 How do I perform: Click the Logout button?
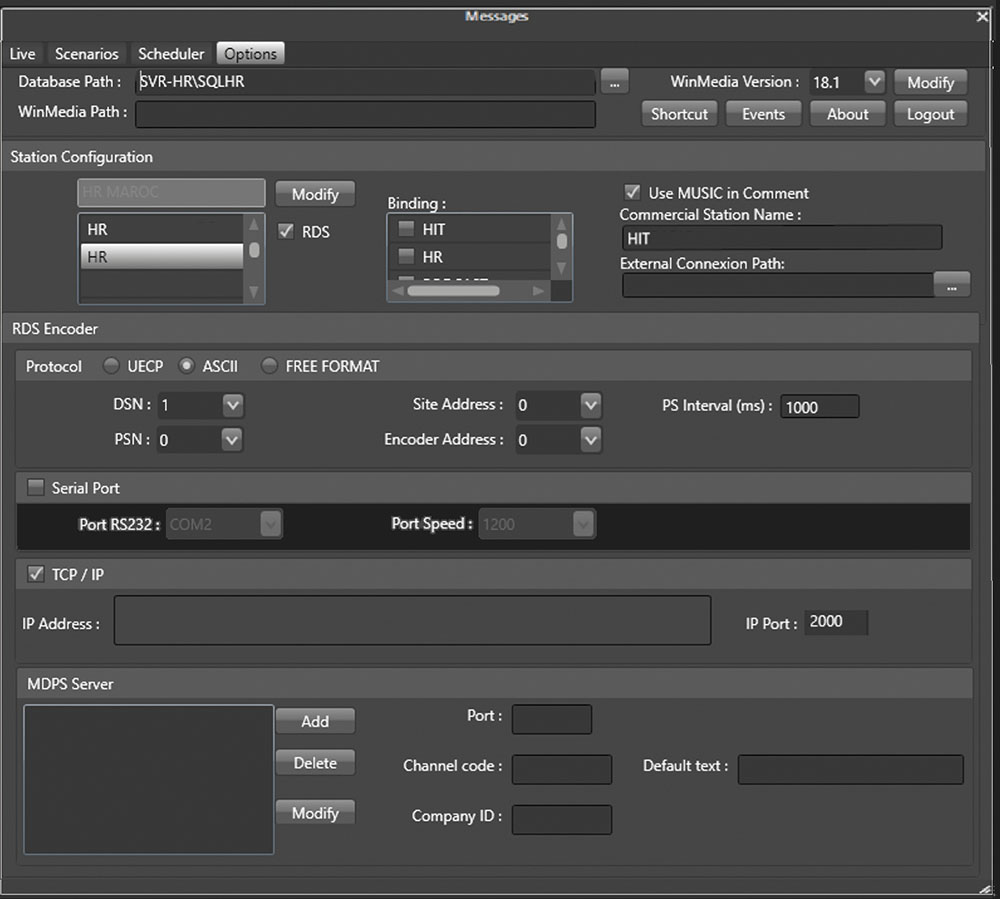point(930,114)
